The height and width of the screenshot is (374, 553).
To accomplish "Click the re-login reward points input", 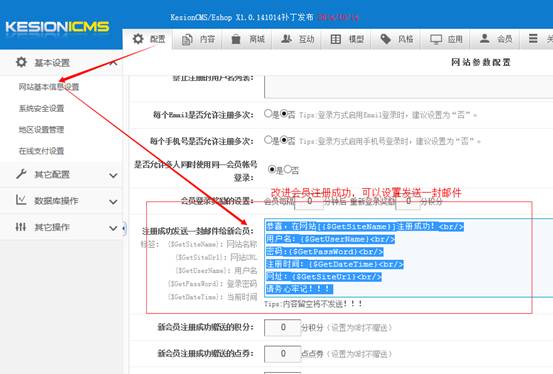I will coord(408,201).
